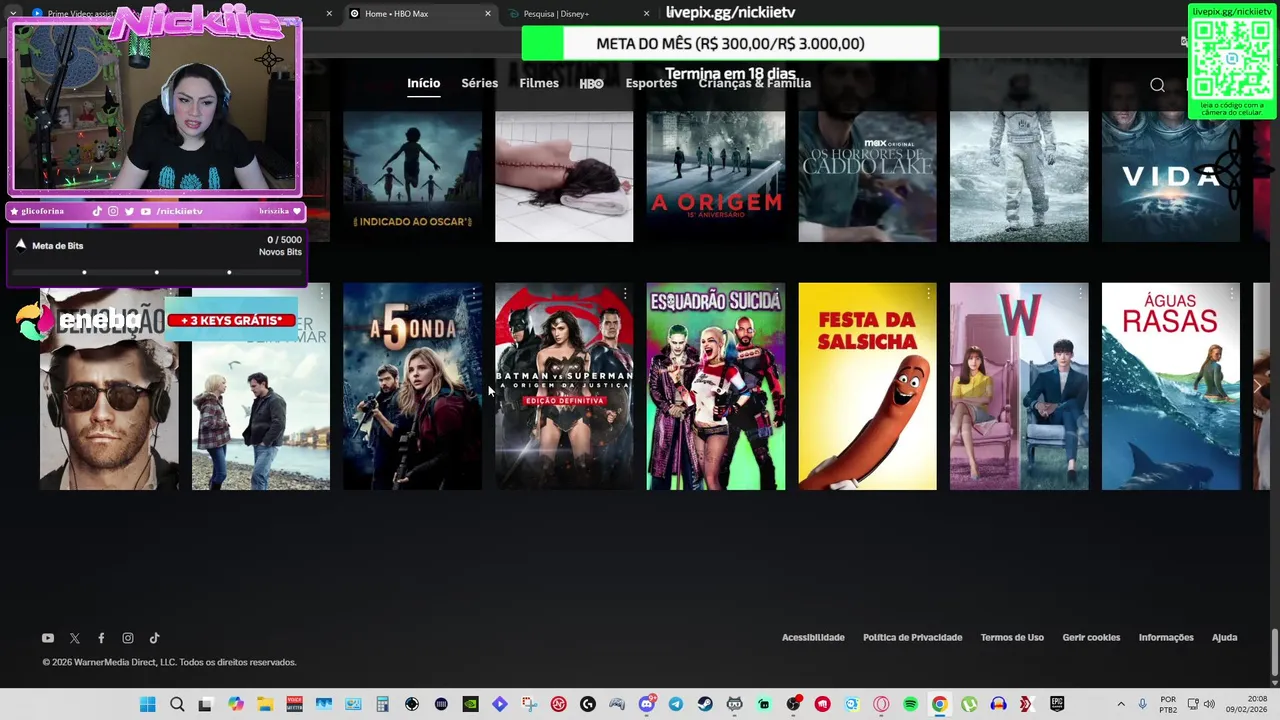The image size is (1280, 720).
Task: Open Águas Rasas poster
Action: tap(1171, 386)
